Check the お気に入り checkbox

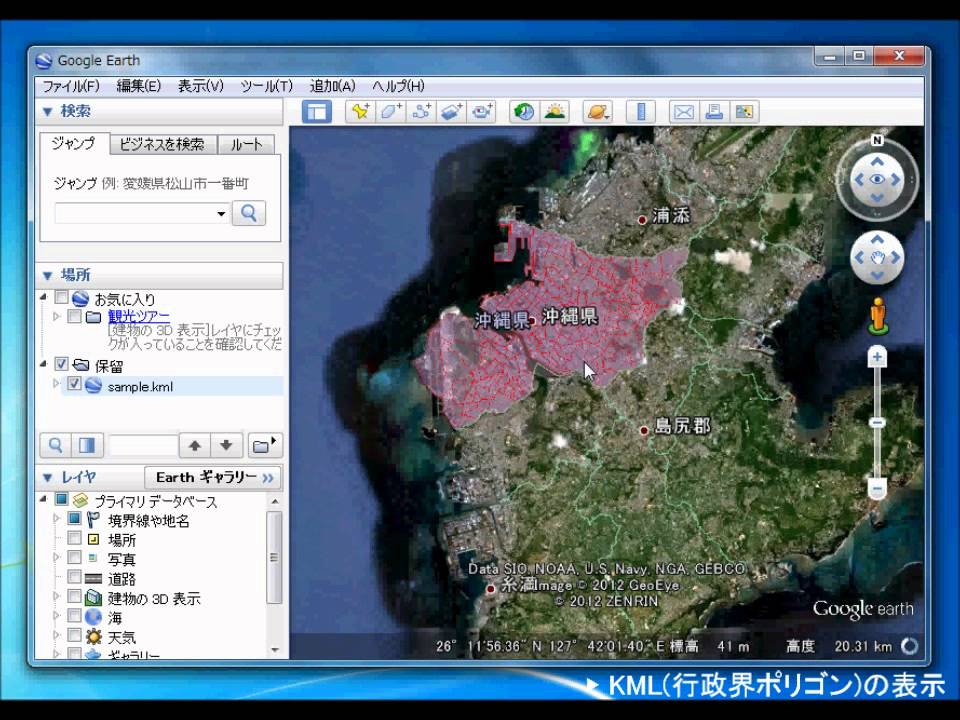click(x=61, y=298)
